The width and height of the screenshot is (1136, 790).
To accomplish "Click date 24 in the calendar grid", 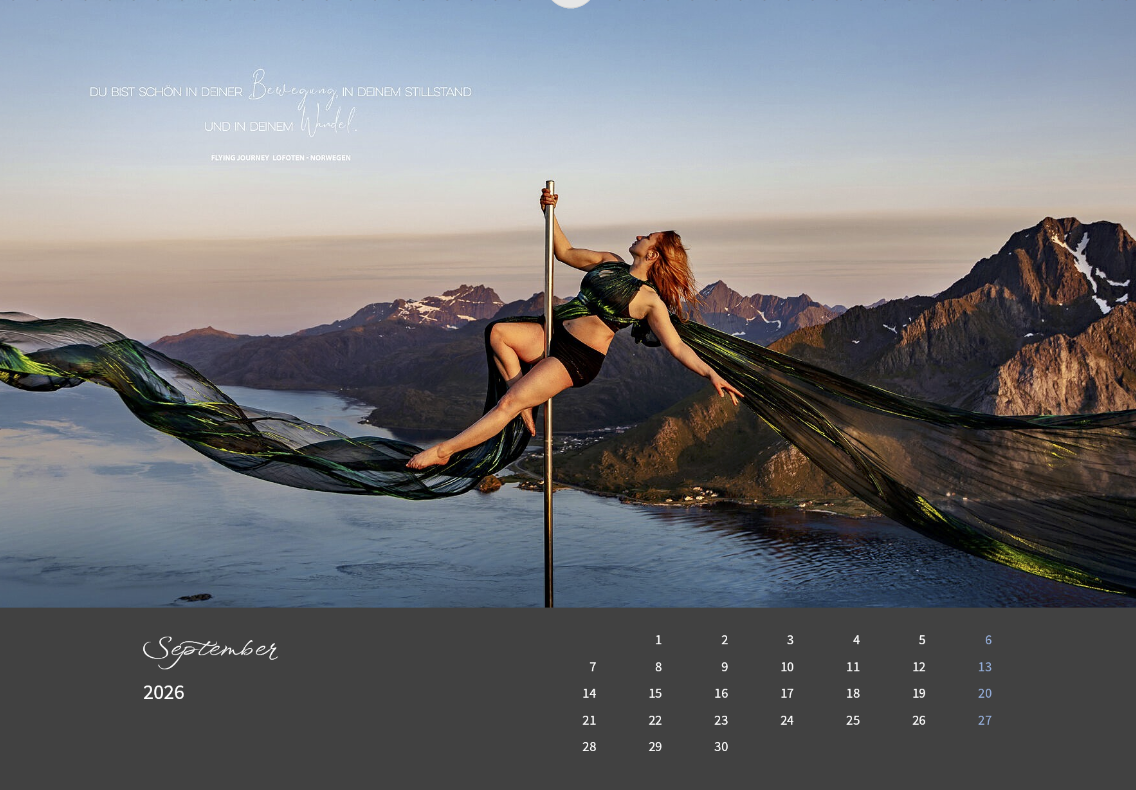I will [x=787, y=720].
